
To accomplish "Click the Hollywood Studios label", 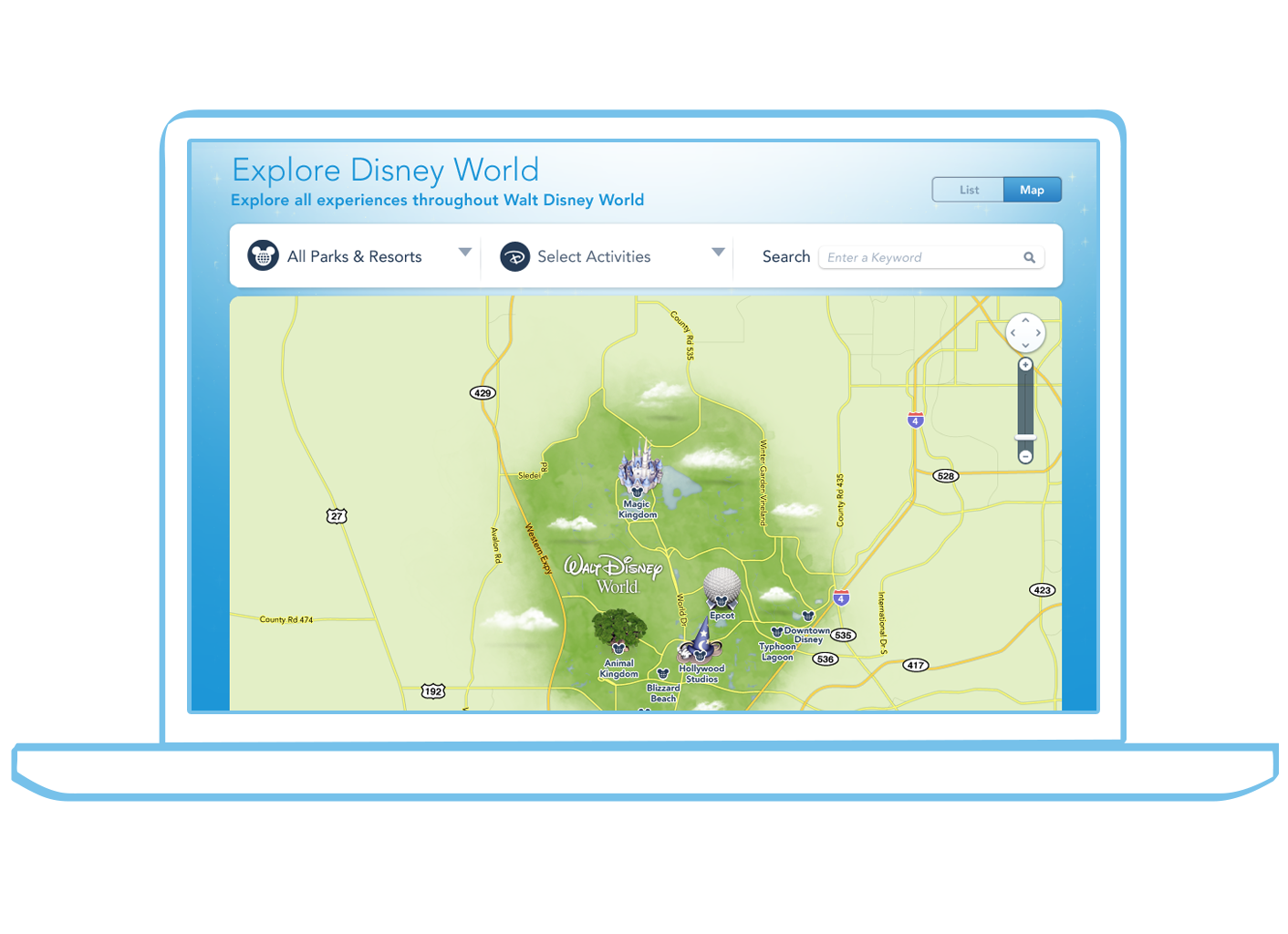I will click(701, 674).
